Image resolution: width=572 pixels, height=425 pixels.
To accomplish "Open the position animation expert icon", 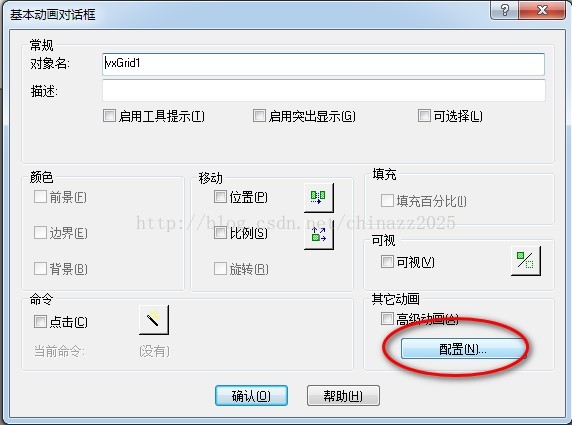I will pos(318,197).
